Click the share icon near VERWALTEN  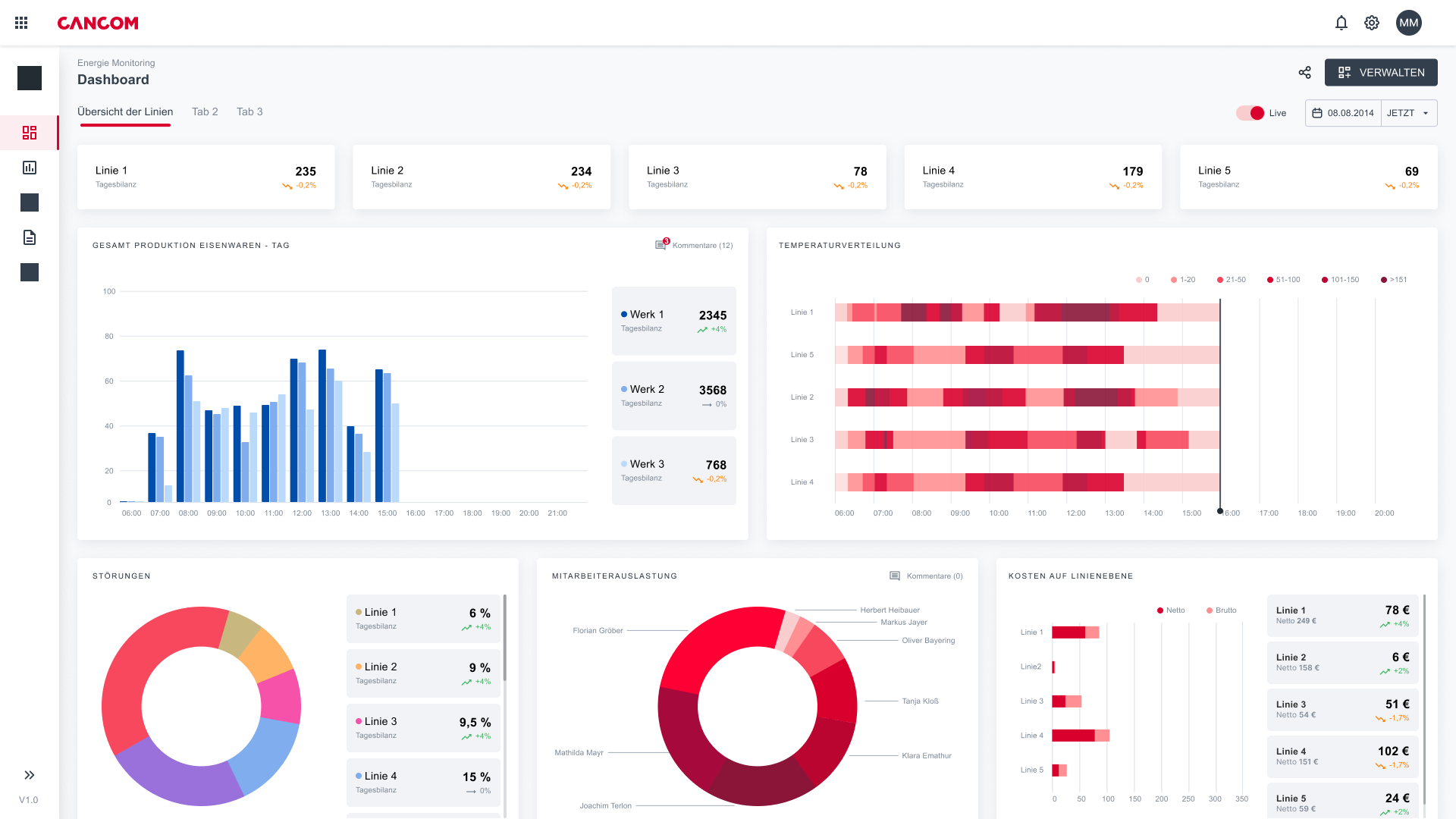tap(1305, 72)
